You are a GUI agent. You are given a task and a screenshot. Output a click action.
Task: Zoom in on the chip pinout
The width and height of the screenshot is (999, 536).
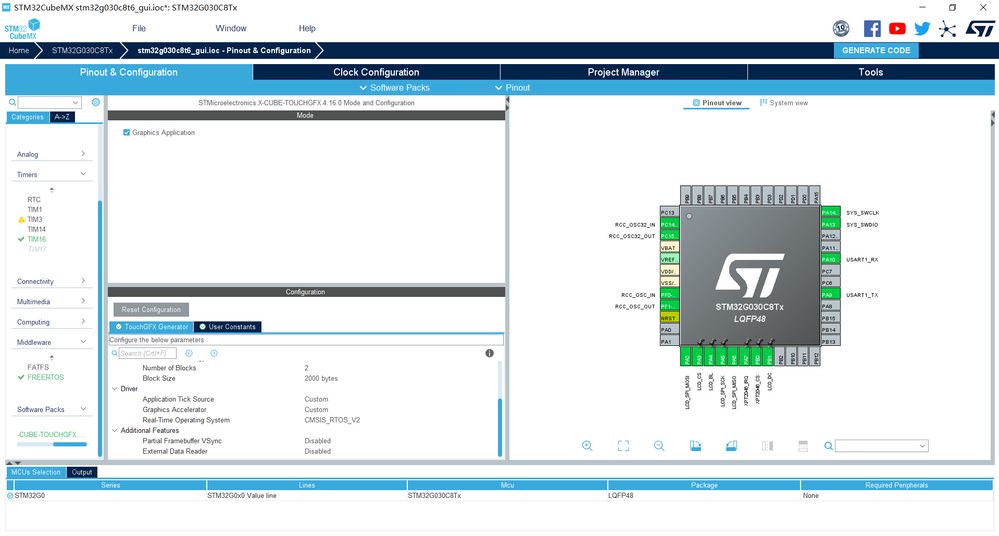pos(587,446)
